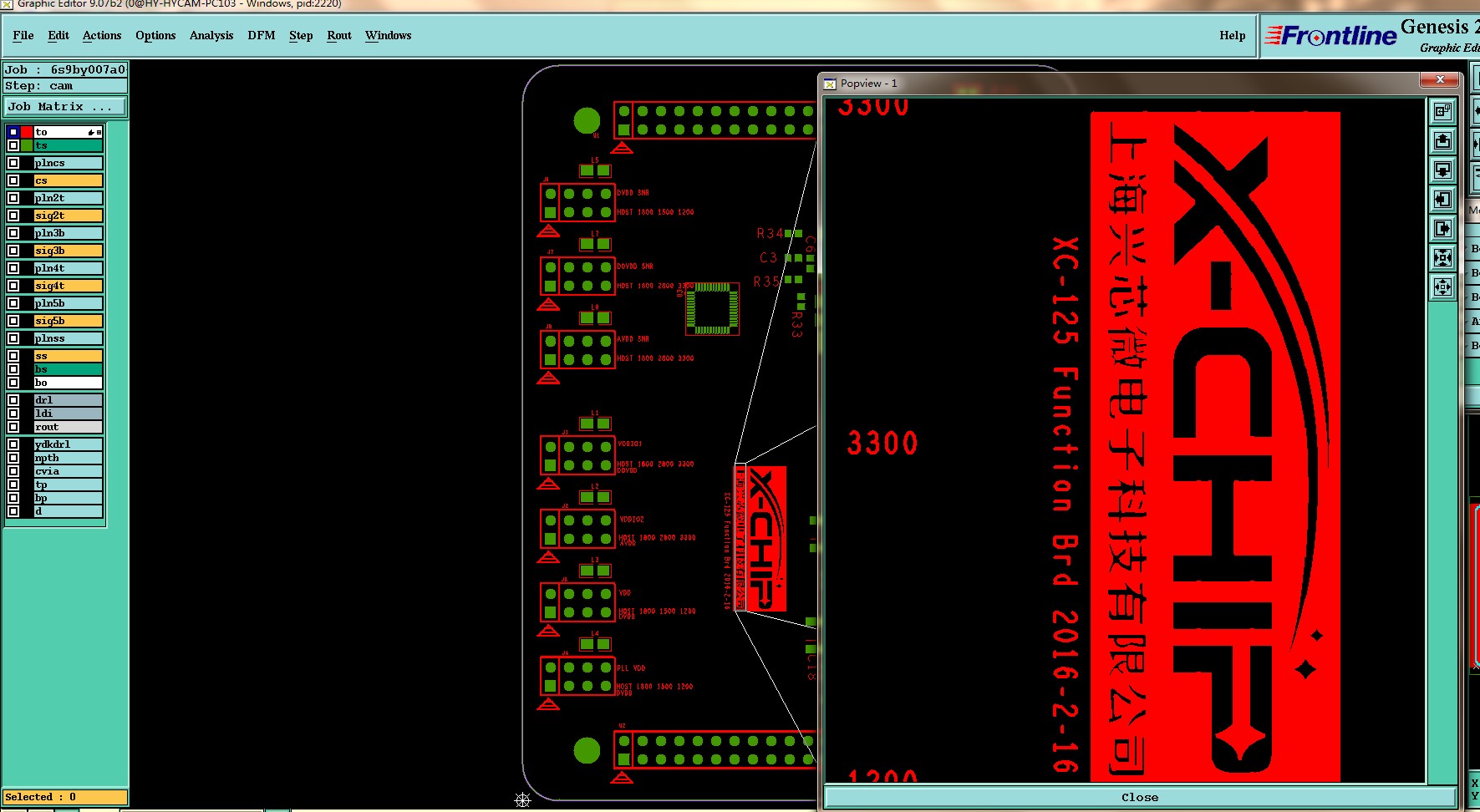Select layer name 'plnss'

(x=68, y=338)
